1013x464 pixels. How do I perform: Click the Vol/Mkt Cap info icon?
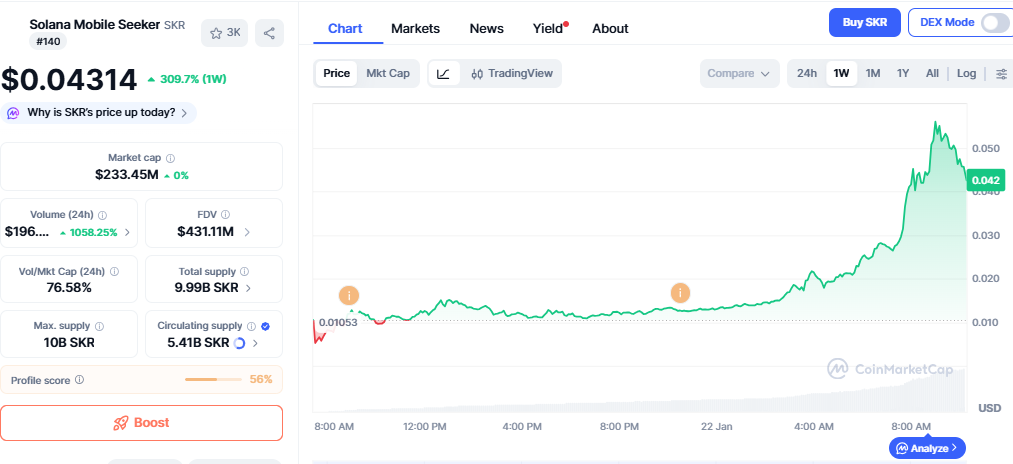tap(114, 271)
